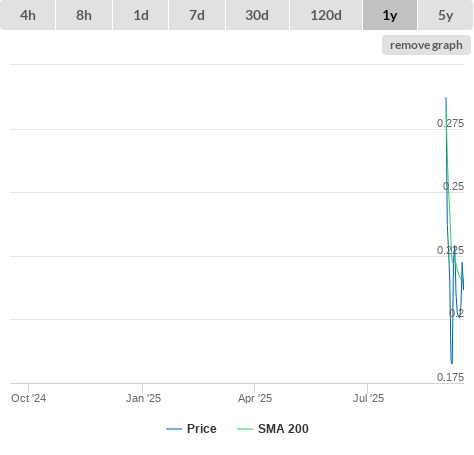The width and height of the screenshot is (474, 455).
Task: Choose the 1d time range tab
Action: (141, 15)
